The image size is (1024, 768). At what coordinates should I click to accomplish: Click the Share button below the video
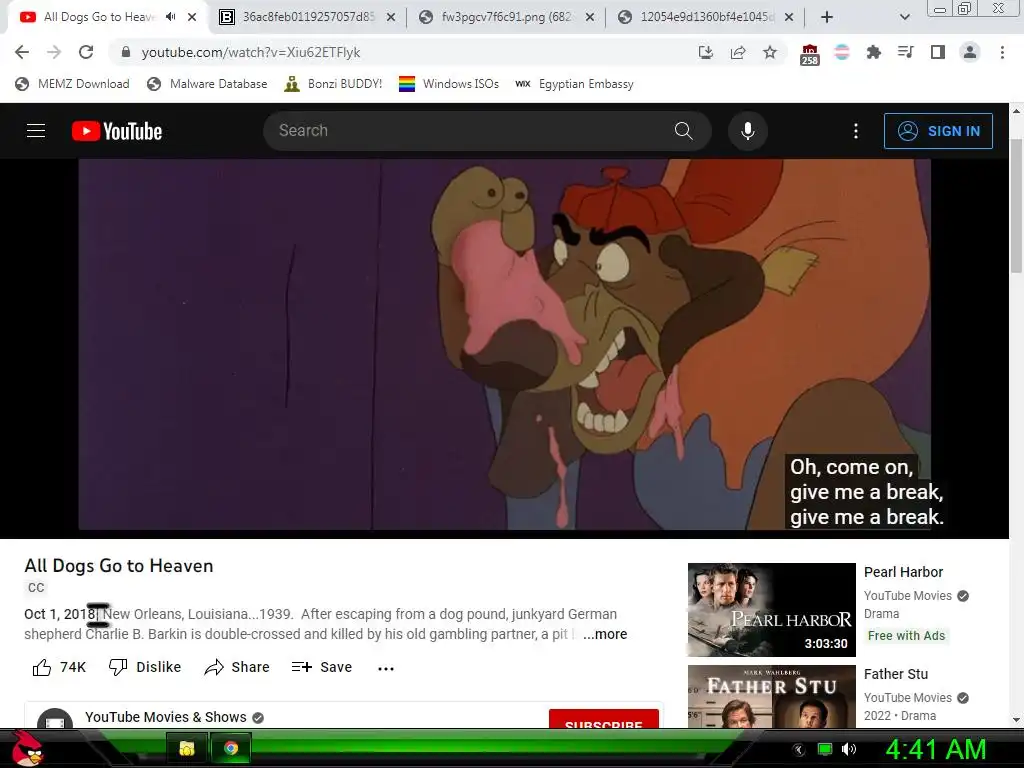point(236,667)
